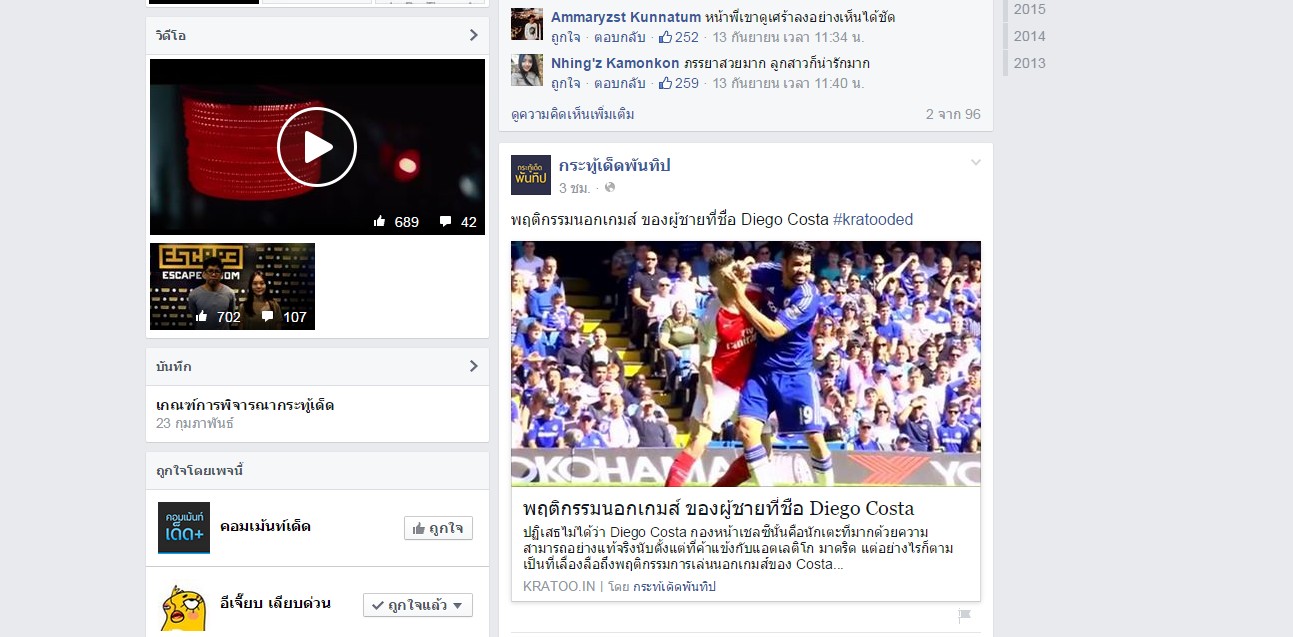This screenshot has width=1293, height=637.
Task: Jump to 2014 in timeline
Action: (1029, 36)
